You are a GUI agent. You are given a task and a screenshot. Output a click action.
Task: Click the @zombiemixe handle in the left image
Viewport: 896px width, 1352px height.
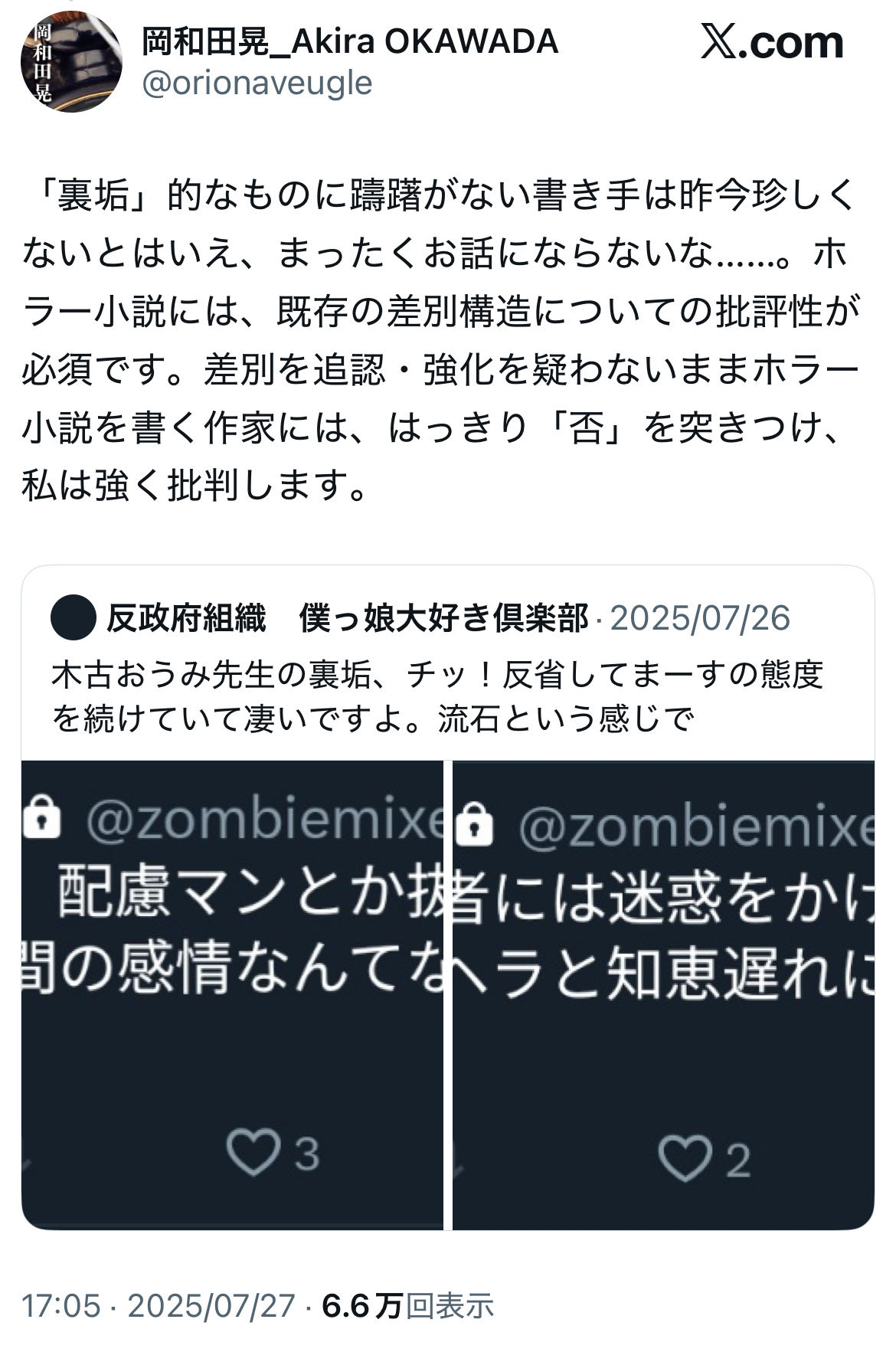tap(264, 819)
